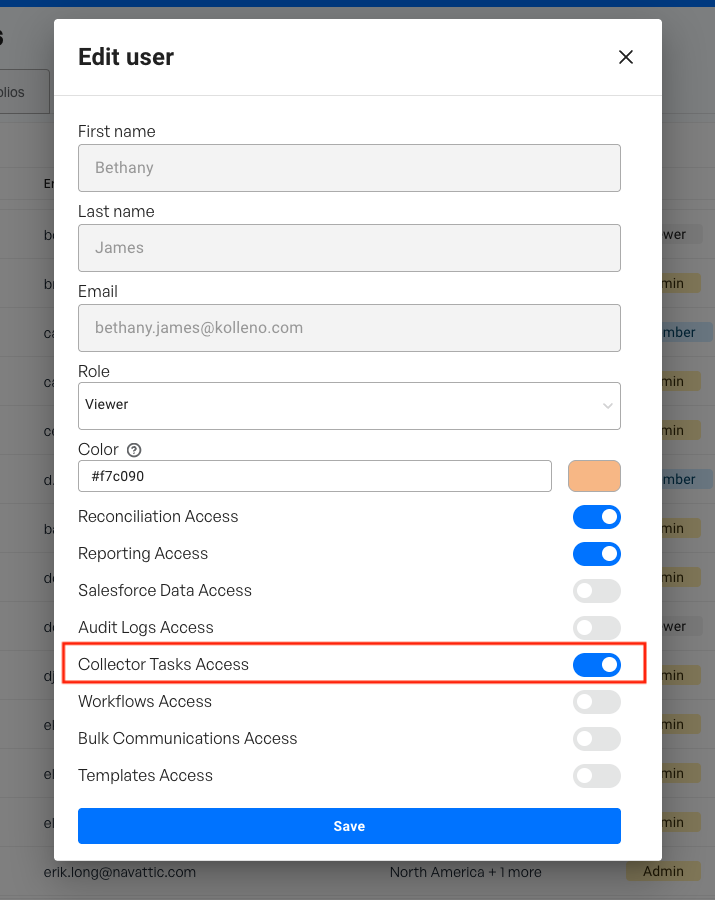Open the Viewer role selector
Image resolution: width=715 pixels, height=900 pixels.
[340, 406]
